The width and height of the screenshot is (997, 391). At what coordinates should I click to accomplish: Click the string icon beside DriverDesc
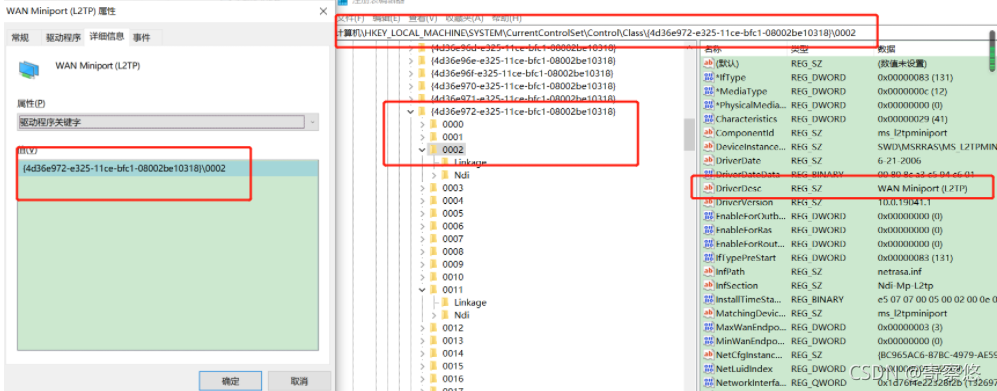pos(708,189)
